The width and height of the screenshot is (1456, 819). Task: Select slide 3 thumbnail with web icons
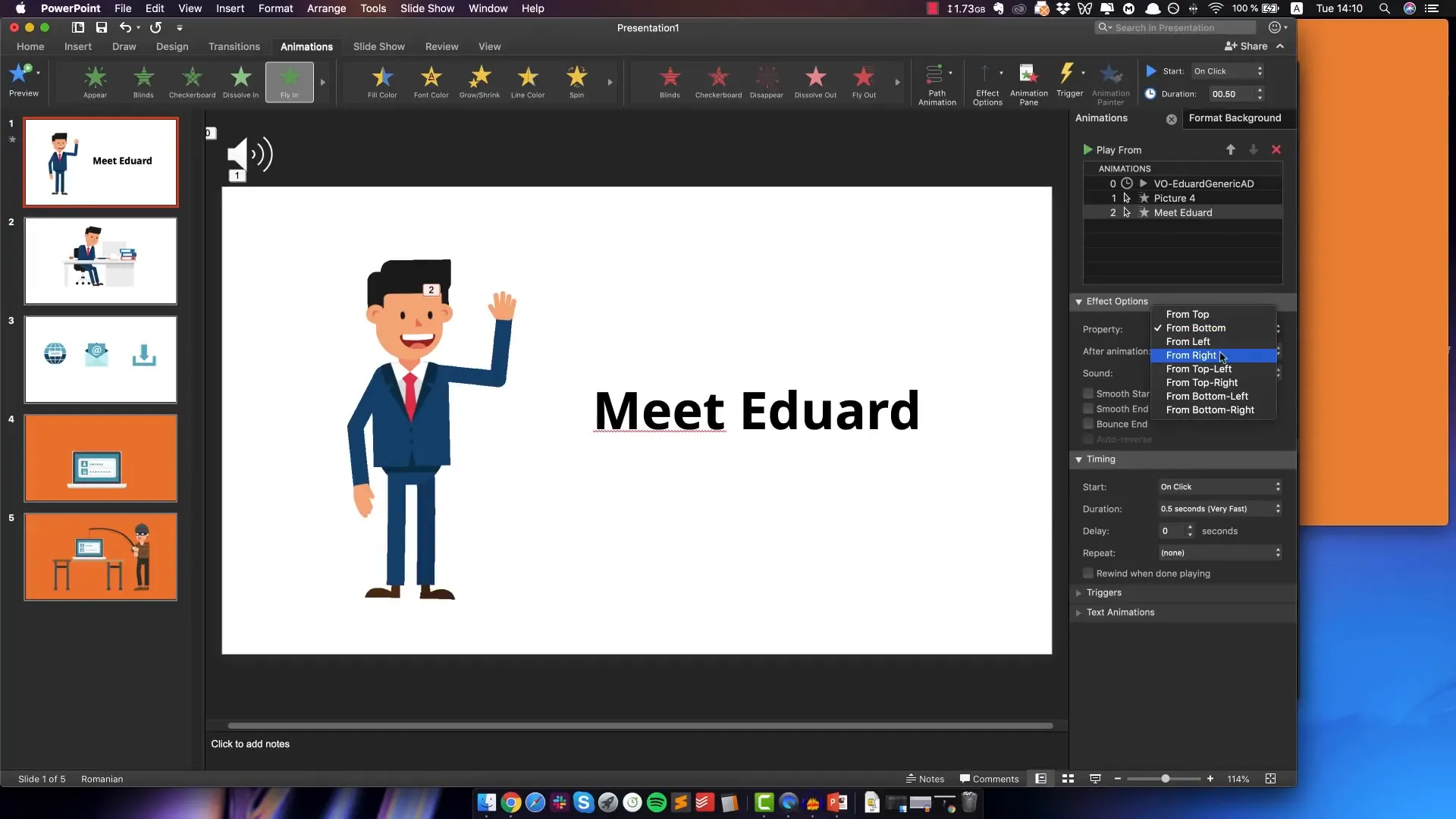pyautogui.click(x=101, y=359)
